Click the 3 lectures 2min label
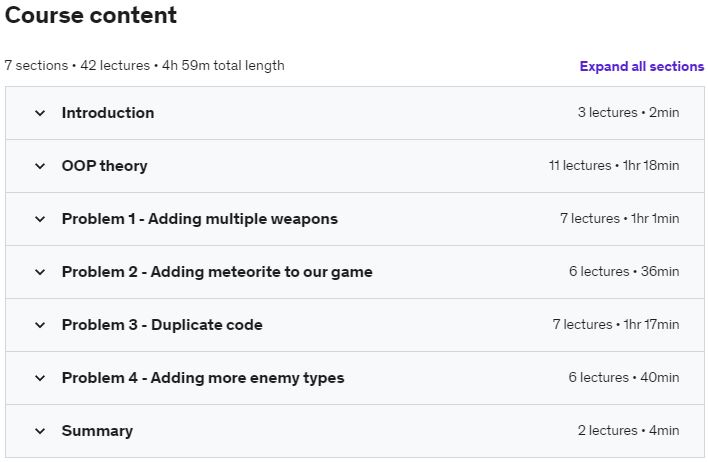Screen dimensions: 708x462 tap(628, 113)
